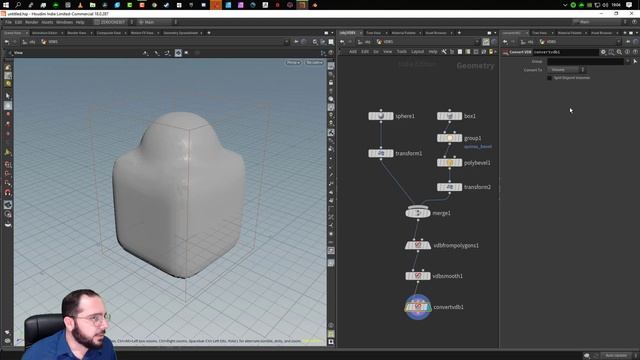The height and width of the screenshot is (360, 640).
Task: Go back in viewport path bar
Action: [7, 42]
